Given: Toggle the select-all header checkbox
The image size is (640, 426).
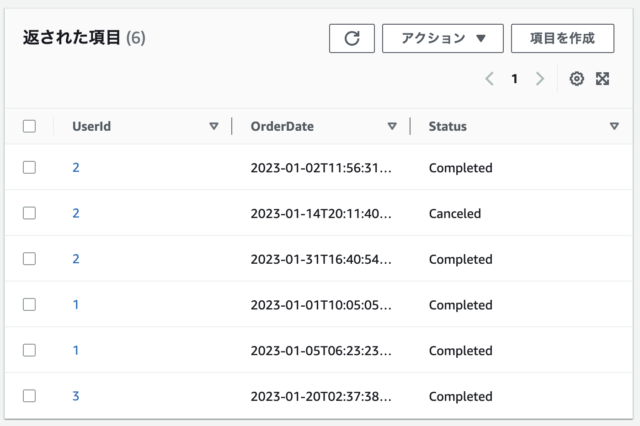Looking at the screenshot, I should 29,126.
